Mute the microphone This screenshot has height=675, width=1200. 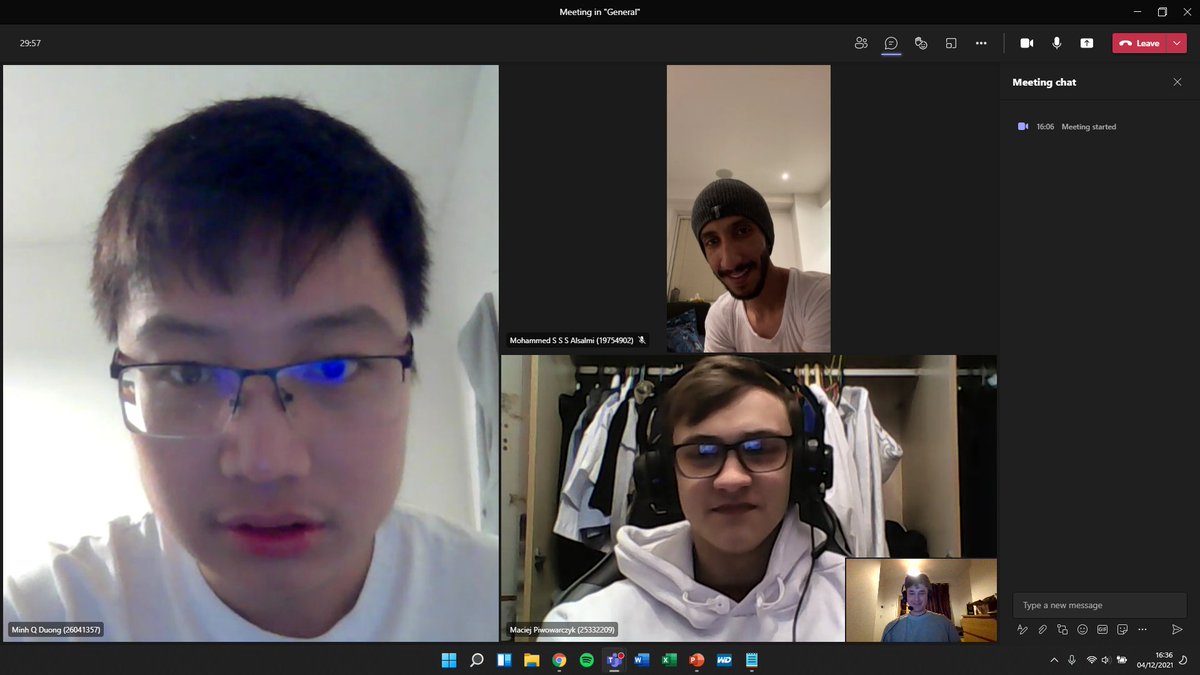pyautogui.click(x=1056, y=43)
